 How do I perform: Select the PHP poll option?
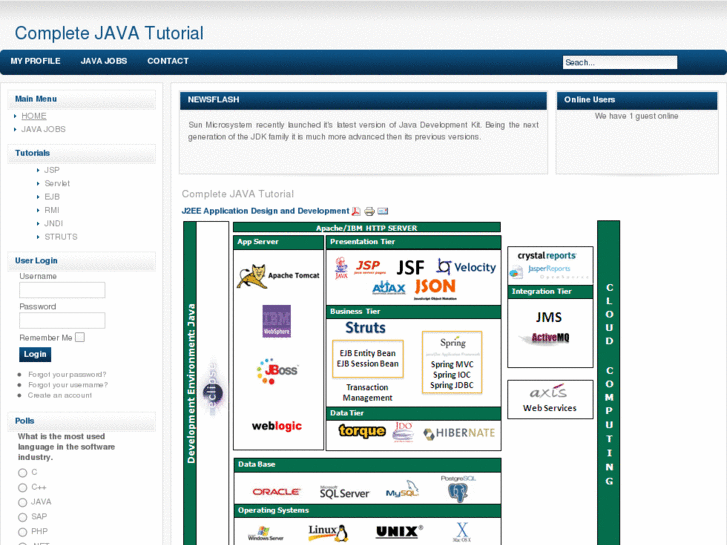(x=22, y=532)
